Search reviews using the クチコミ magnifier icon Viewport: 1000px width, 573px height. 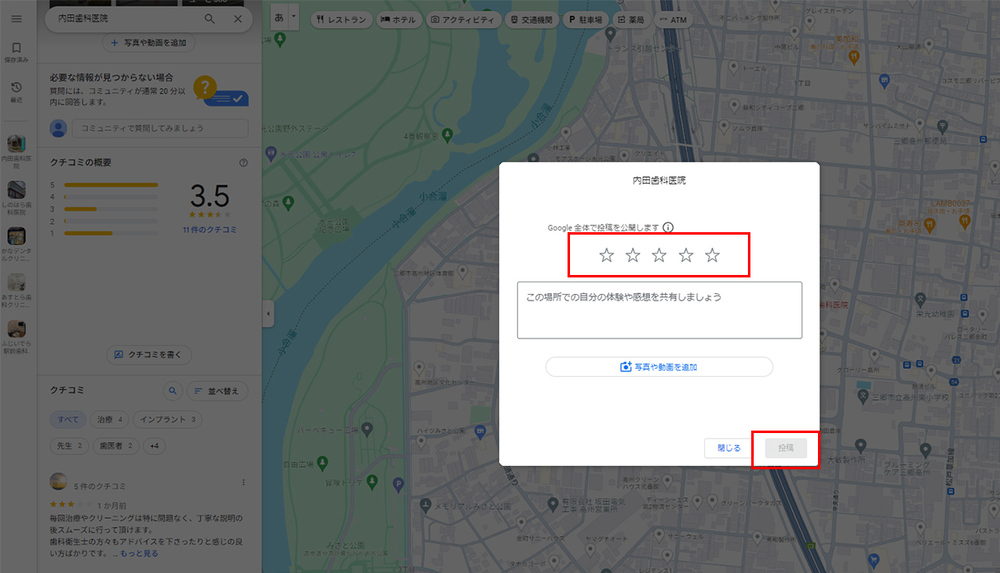(172, 391)
